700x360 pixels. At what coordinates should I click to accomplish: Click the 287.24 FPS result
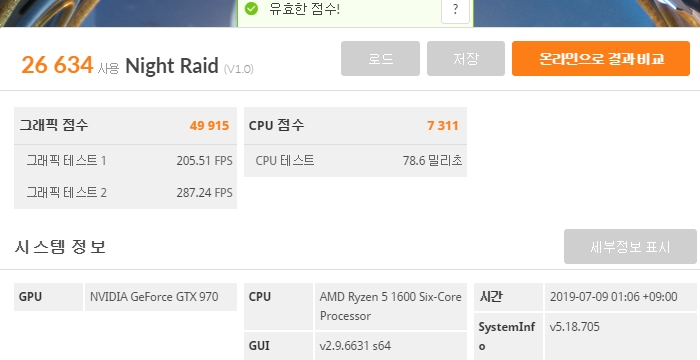click(204, 193)
